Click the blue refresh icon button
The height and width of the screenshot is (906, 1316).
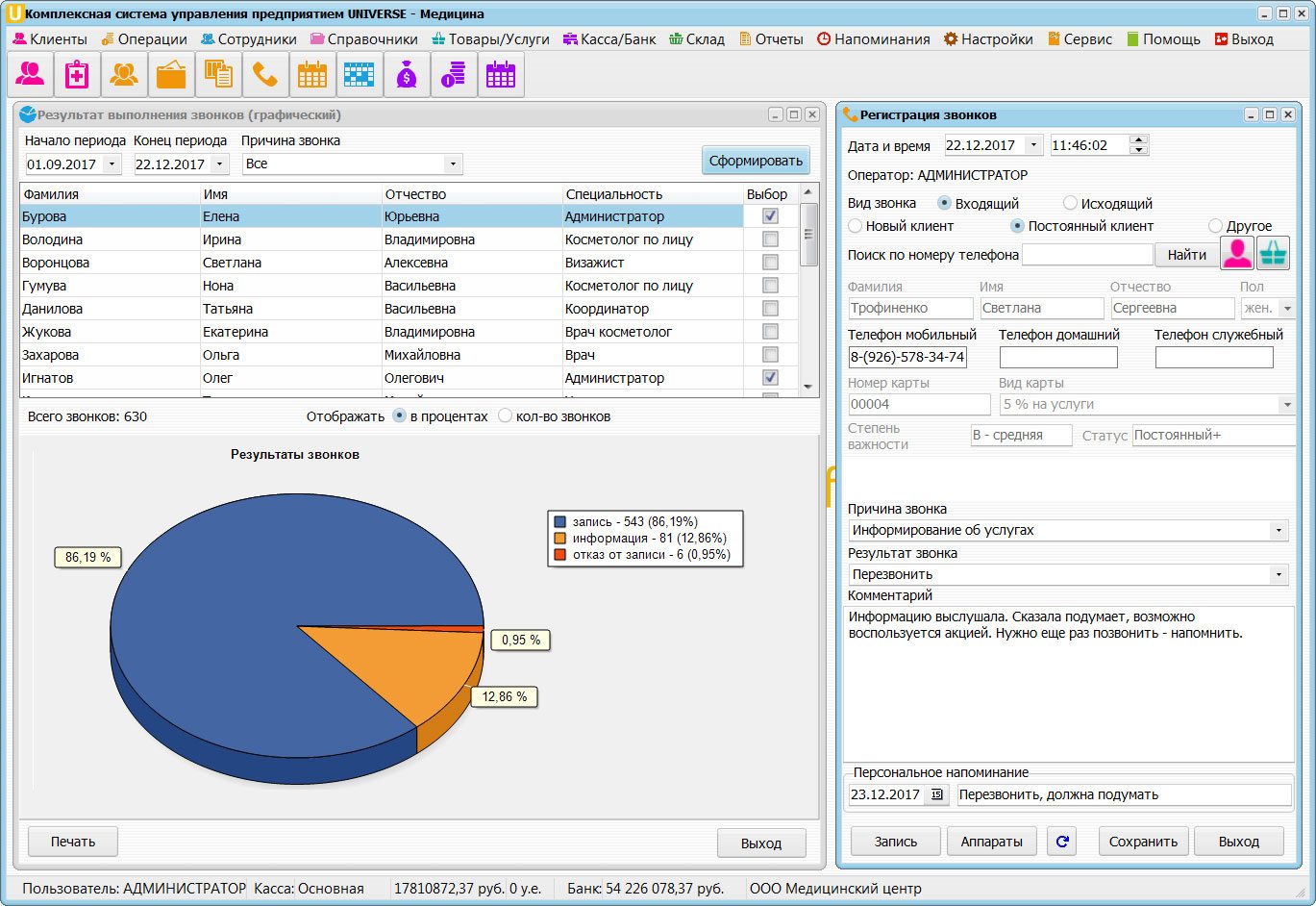[1062, 842]
